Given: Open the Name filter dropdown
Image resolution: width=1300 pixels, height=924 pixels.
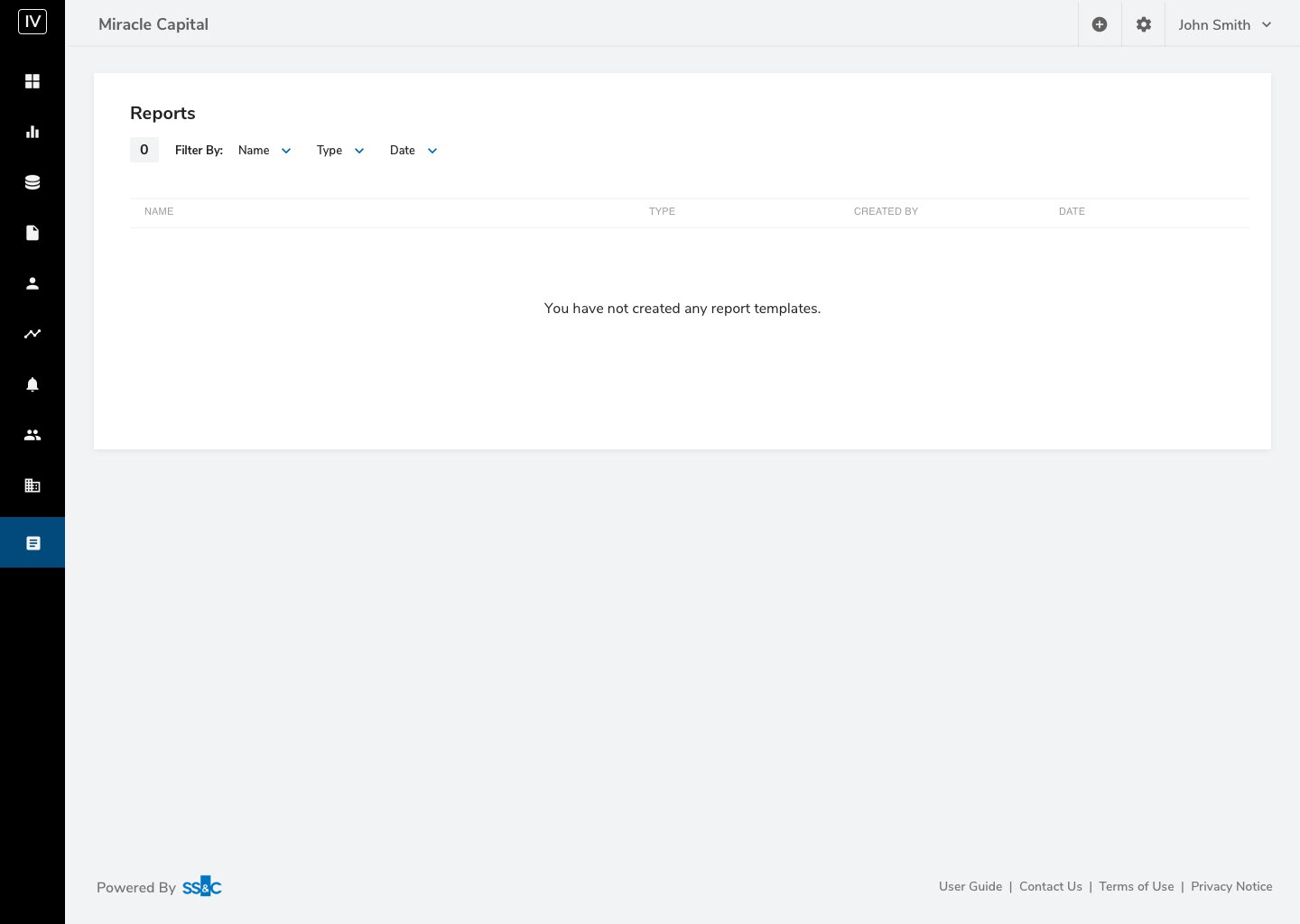Looking at the screenshot, I should 265,151.
